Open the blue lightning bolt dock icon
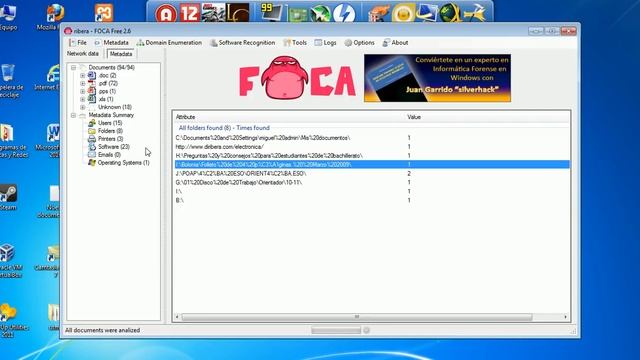The image size is (640, 360). [344, 13]
